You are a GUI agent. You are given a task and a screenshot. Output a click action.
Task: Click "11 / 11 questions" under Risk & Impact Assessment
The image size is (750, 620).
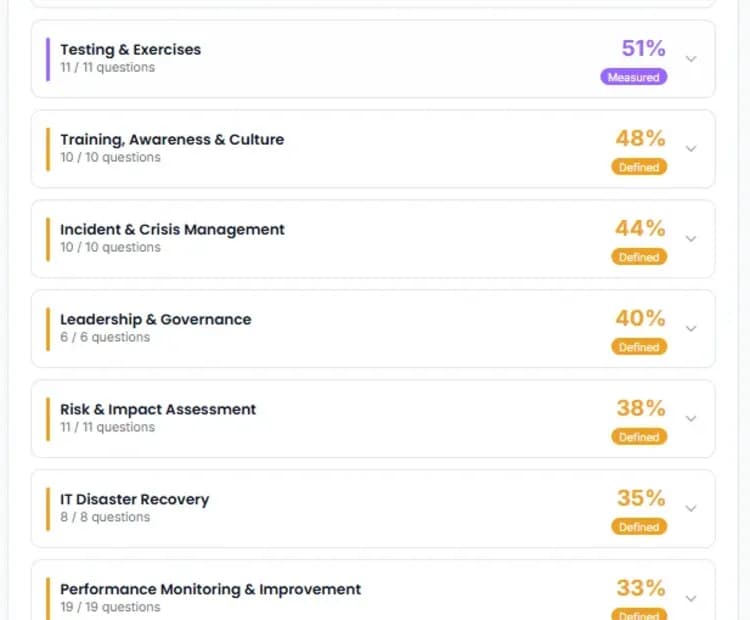point(107,427)
